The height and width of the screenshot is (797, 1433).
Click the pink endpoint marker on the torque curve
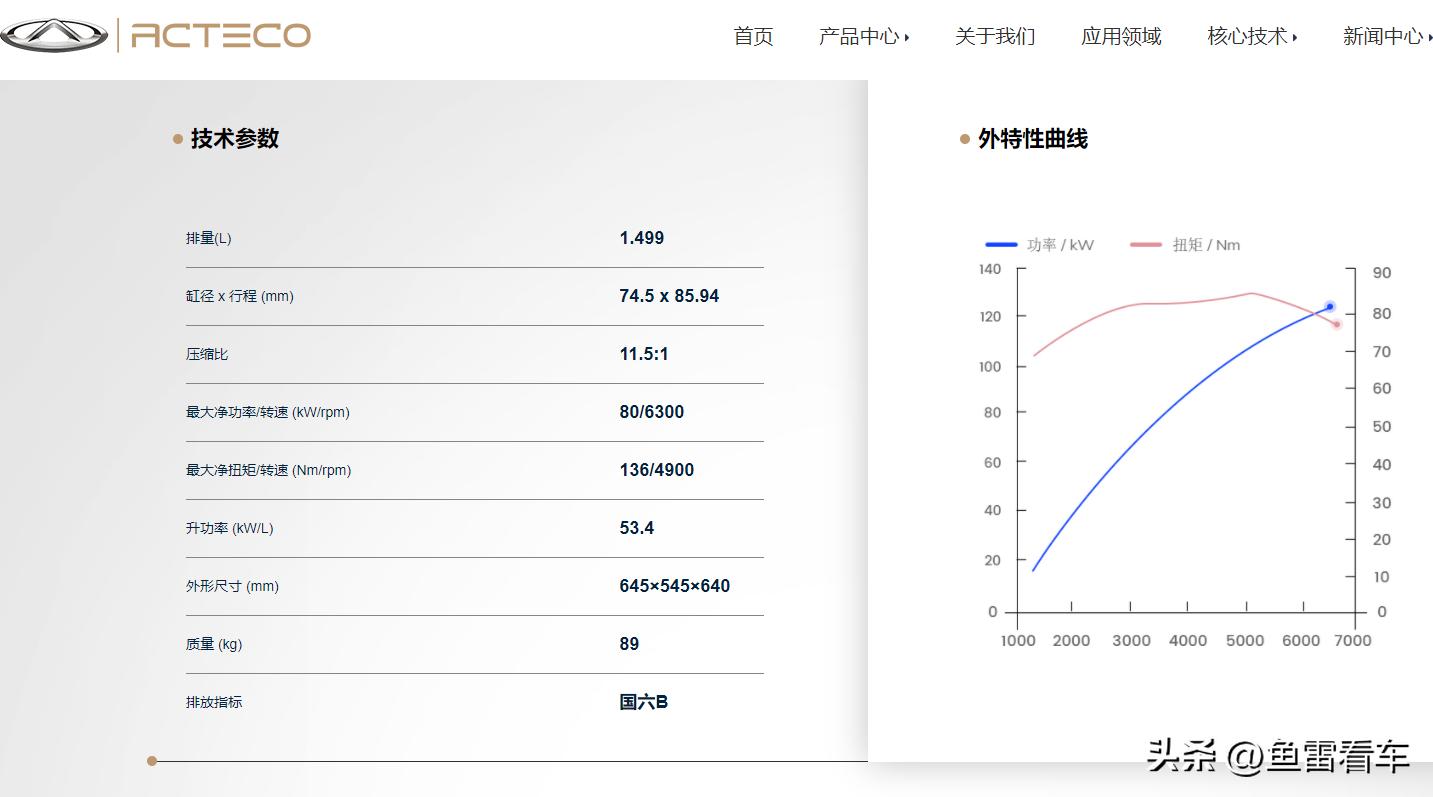click(x=1336, y=325)
